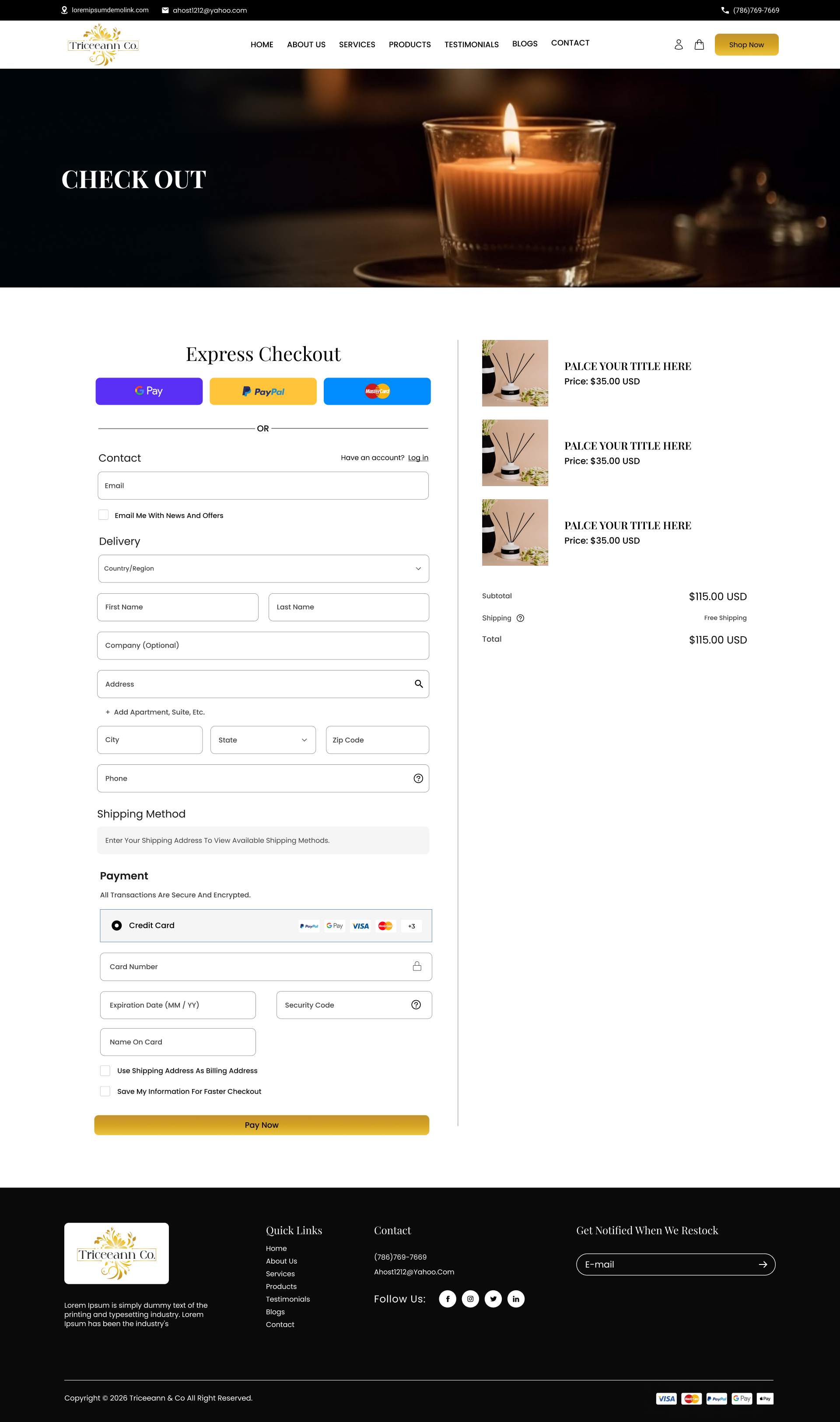Open TESTIMONIALS menu item
840x1422 pixels.
click(471, 45)
